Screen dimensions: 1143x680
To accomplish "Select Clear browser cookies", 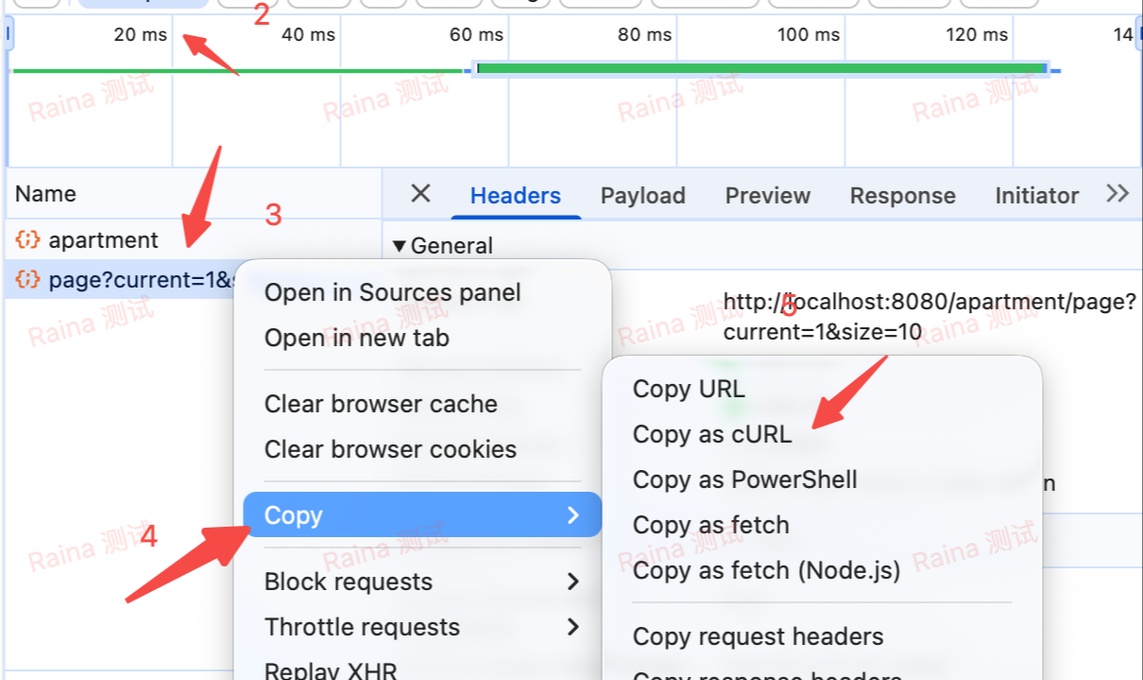I will 390,449.
